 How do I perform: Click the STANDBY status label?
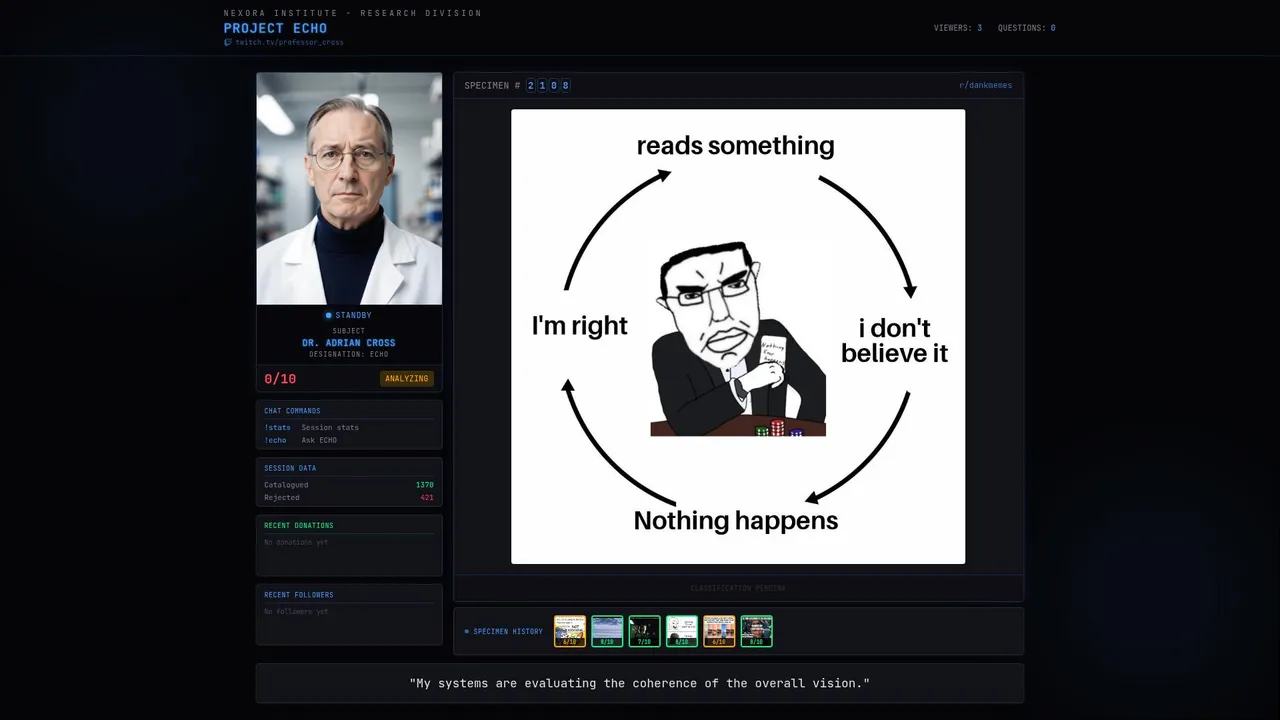(x=353, y=315)
